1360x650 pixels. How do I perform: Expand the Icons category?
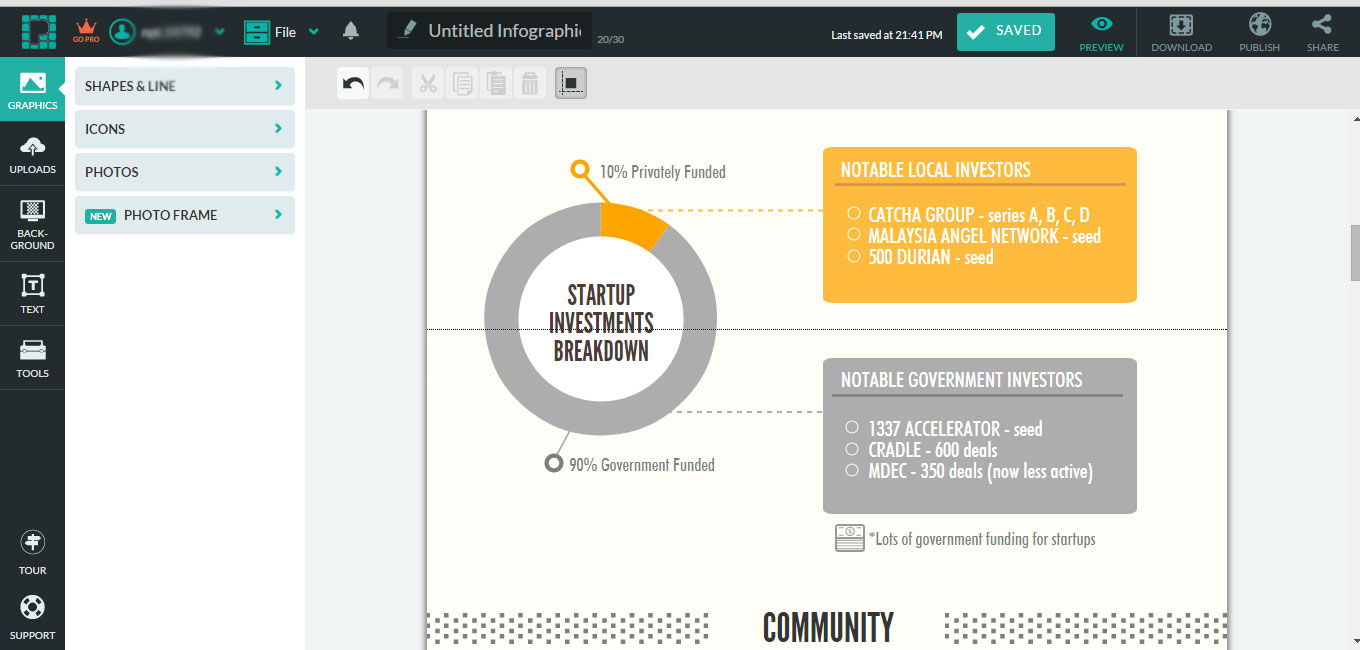click(x=184, y=129)
